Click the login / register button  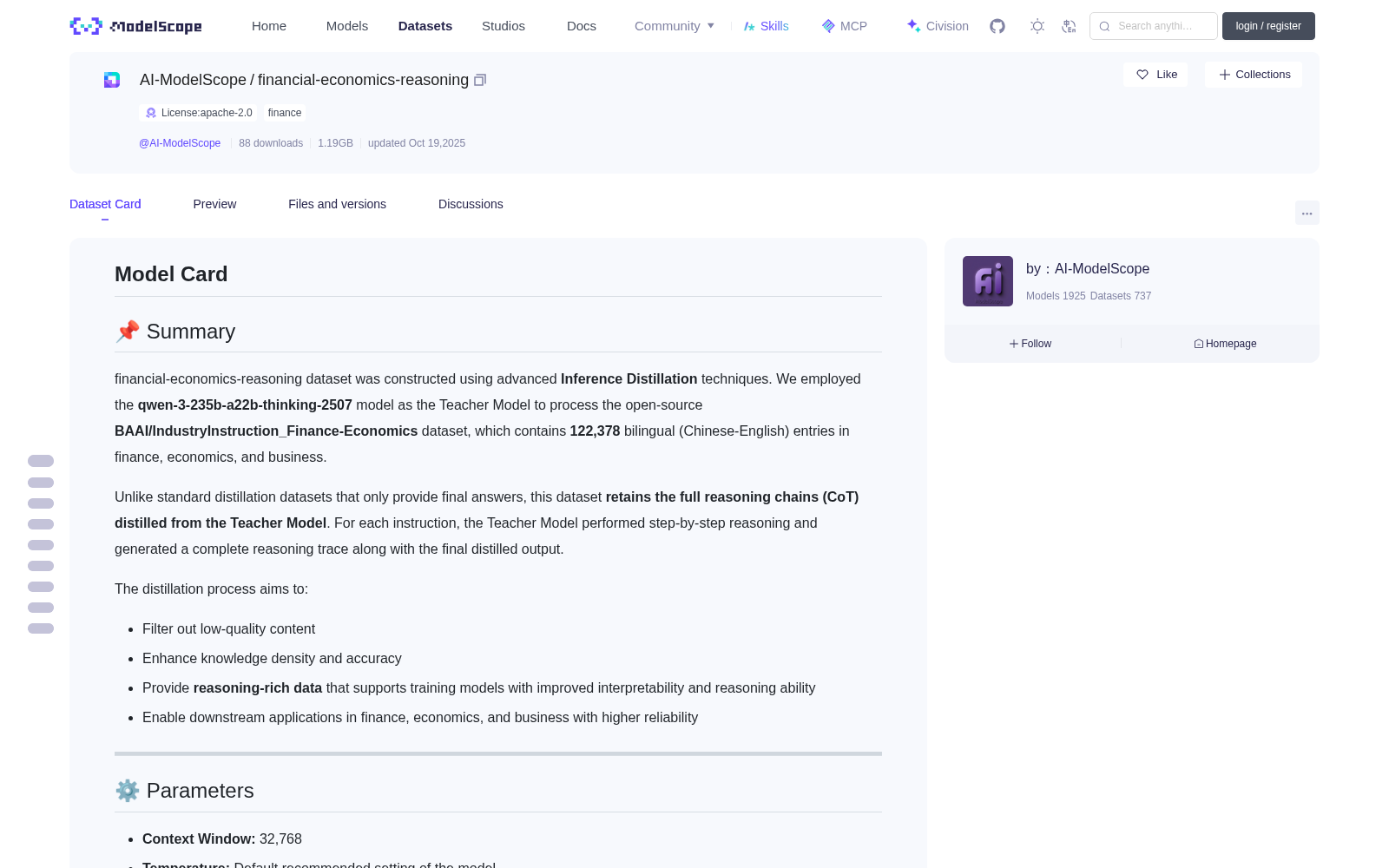pos(1268,26)
